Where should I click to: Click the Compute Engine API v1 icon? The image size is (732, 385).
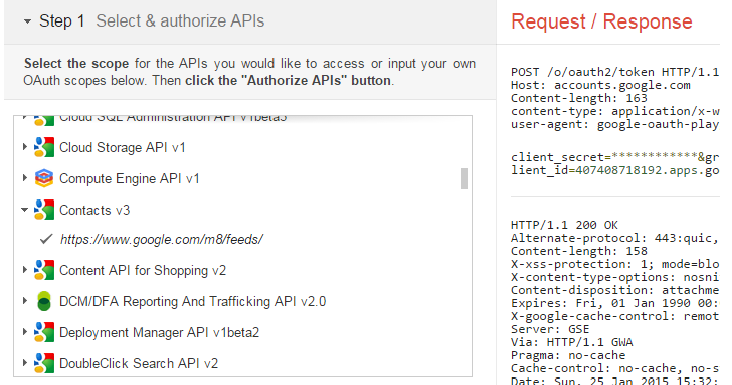click(x=44, y=178)
